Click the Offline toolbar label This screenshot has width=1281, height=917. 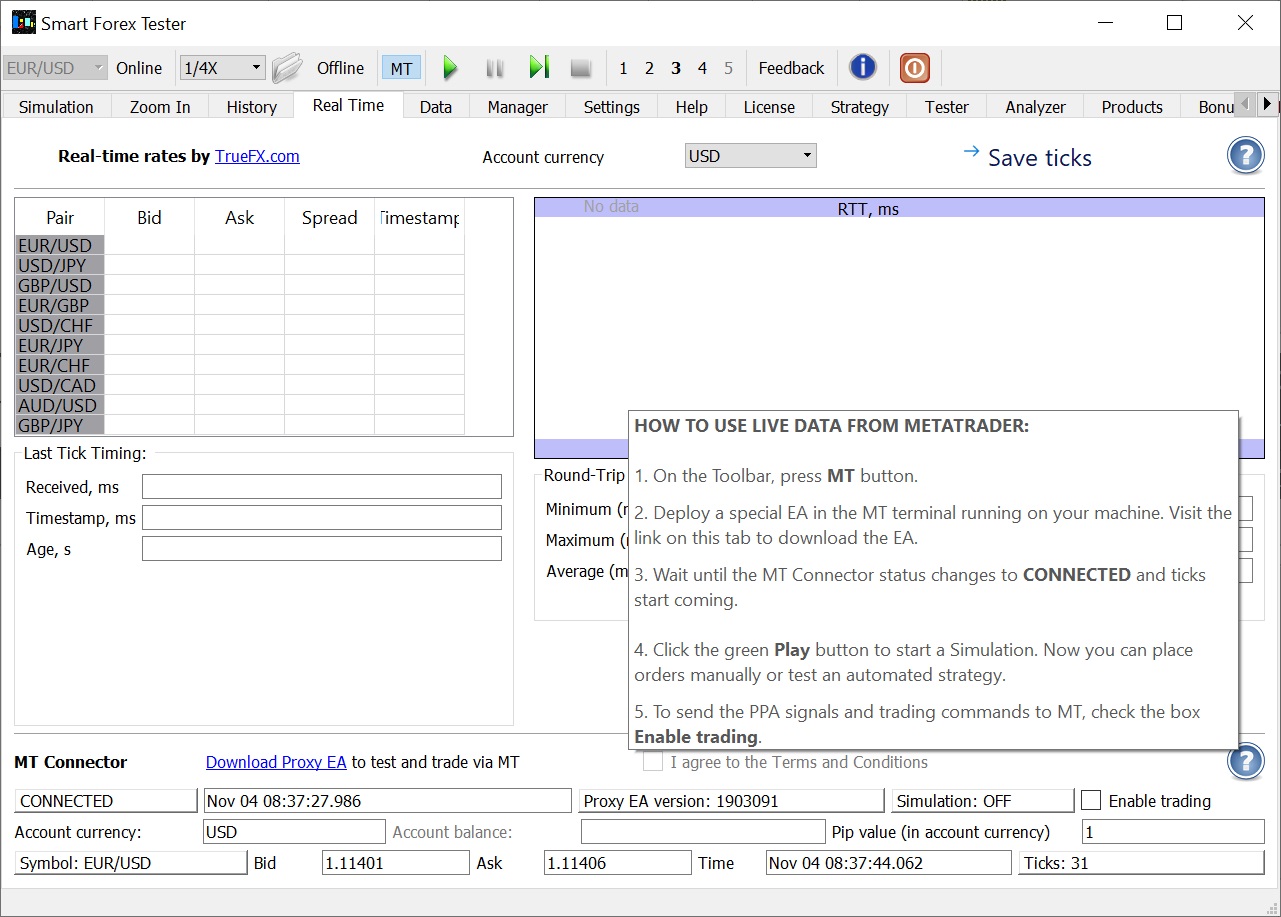click(340, 68)
